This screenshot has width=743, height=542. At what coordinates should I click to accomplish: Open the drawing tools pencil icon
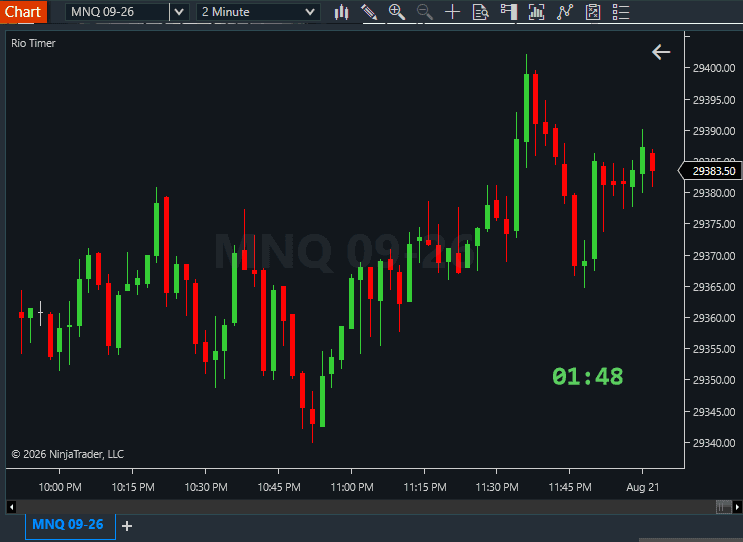tap(369, 12)
